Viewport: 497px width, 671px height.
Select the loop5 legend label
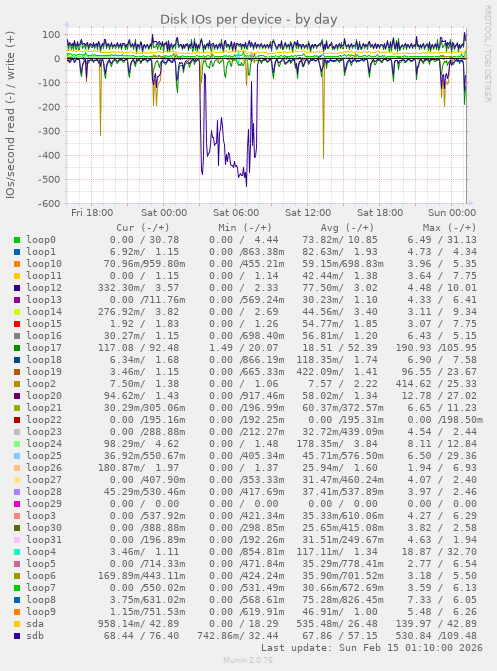point(41,563)
